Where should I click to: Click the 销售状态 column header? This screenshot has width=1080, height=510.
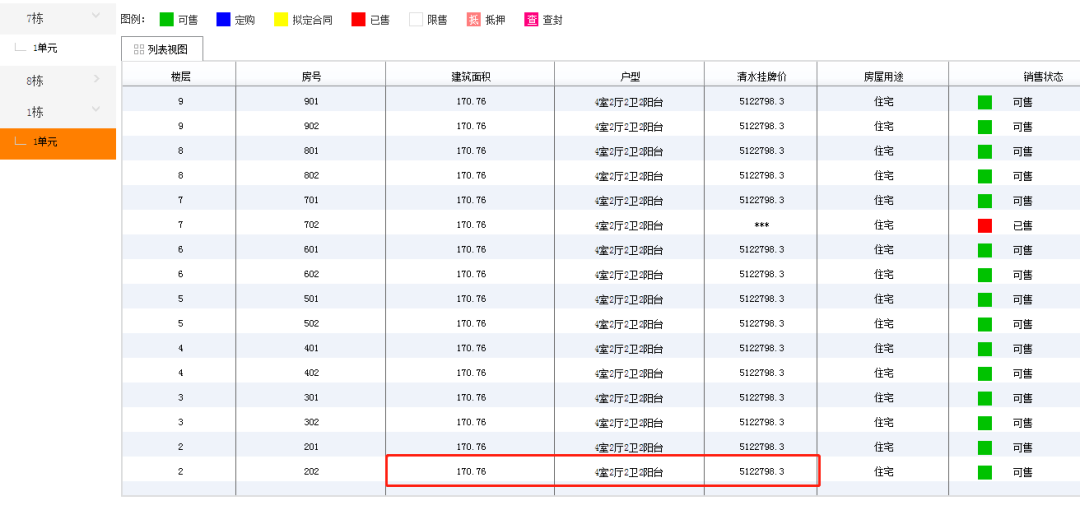(x=1043, y=76)
